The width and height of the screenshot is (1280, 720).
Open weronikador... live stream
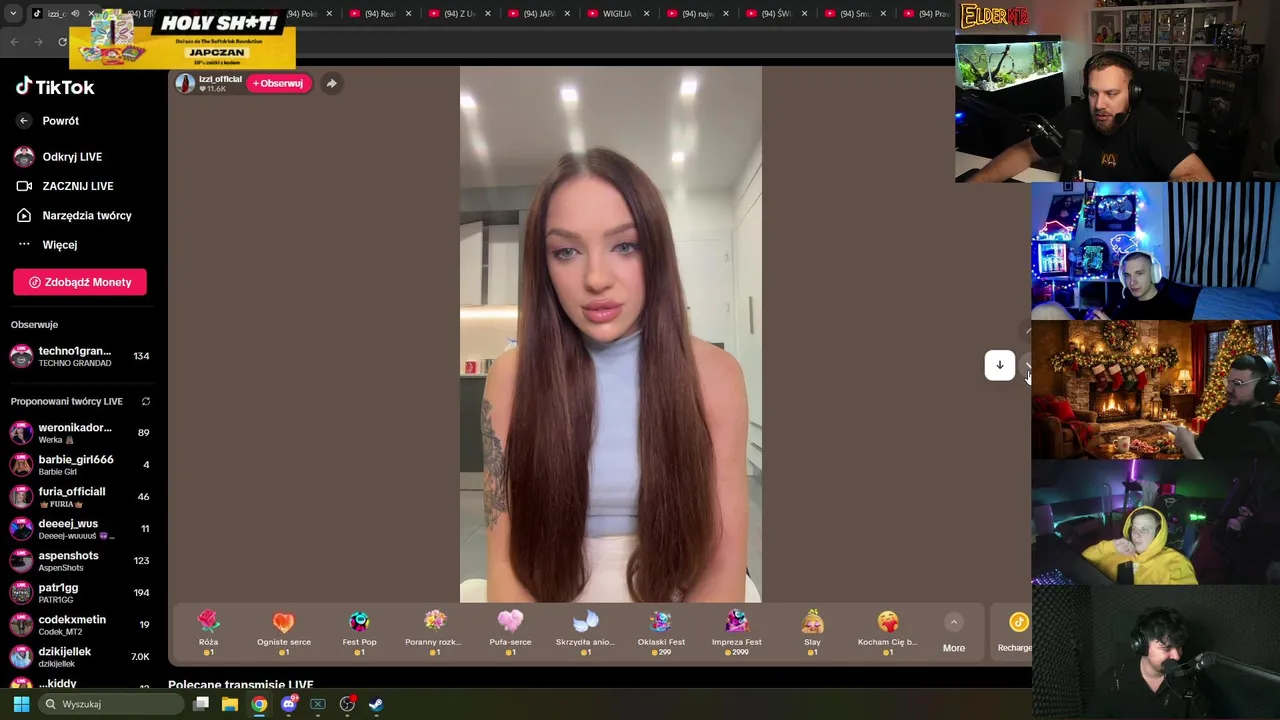(x=80, y=433)
